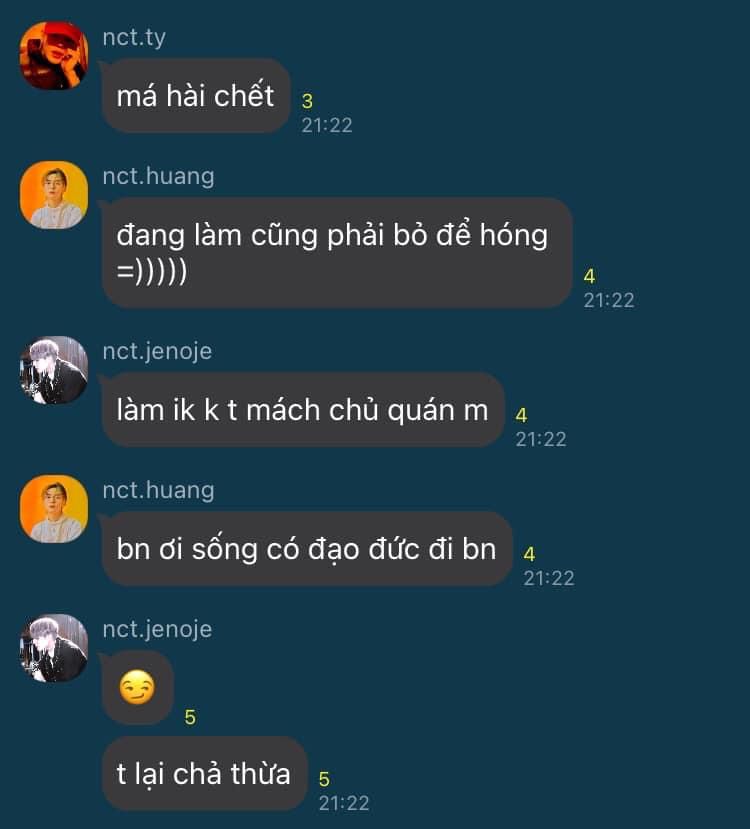Tap nct.huang's avatar beside "đang làm cũng" message
750x829 pixels.
click(54, 195)
